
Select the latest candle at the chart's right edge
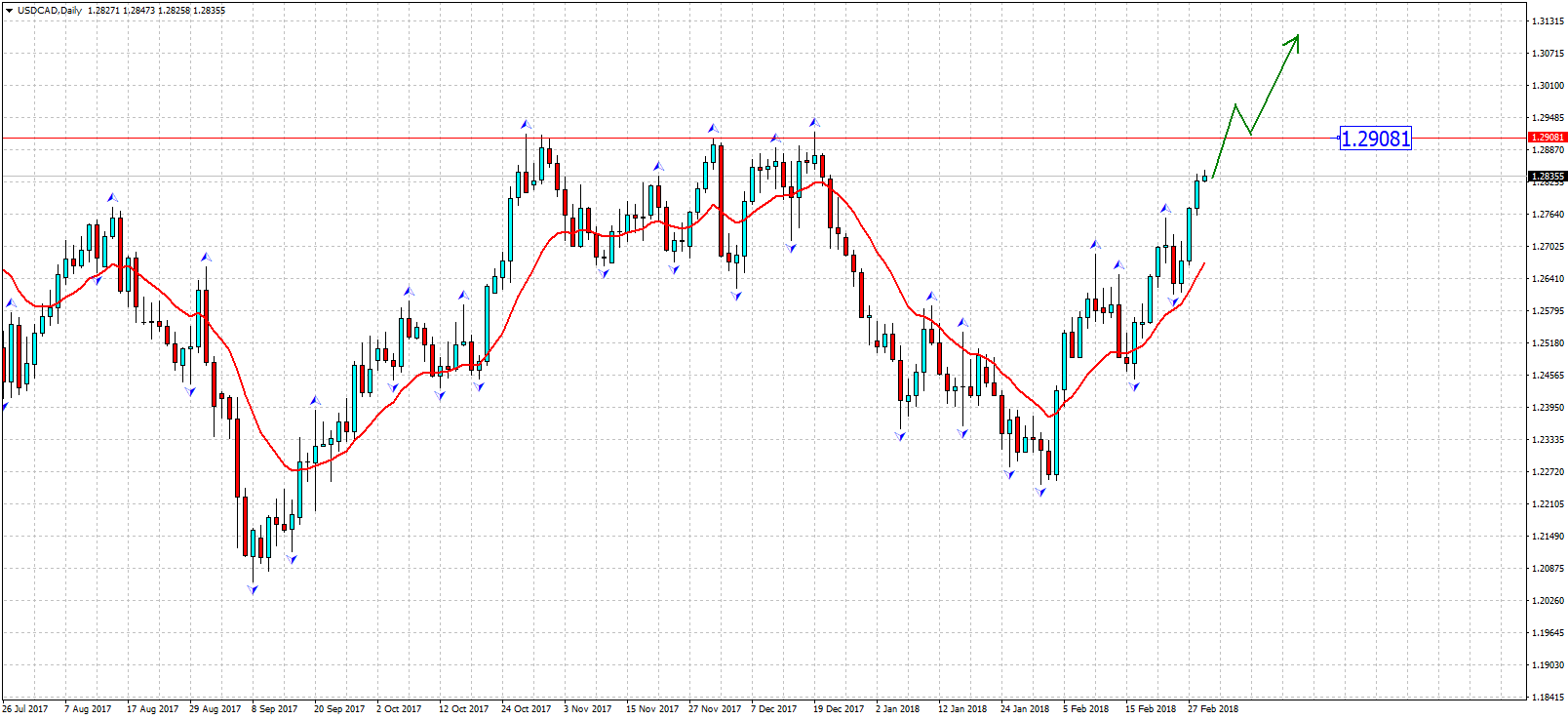1205,178
